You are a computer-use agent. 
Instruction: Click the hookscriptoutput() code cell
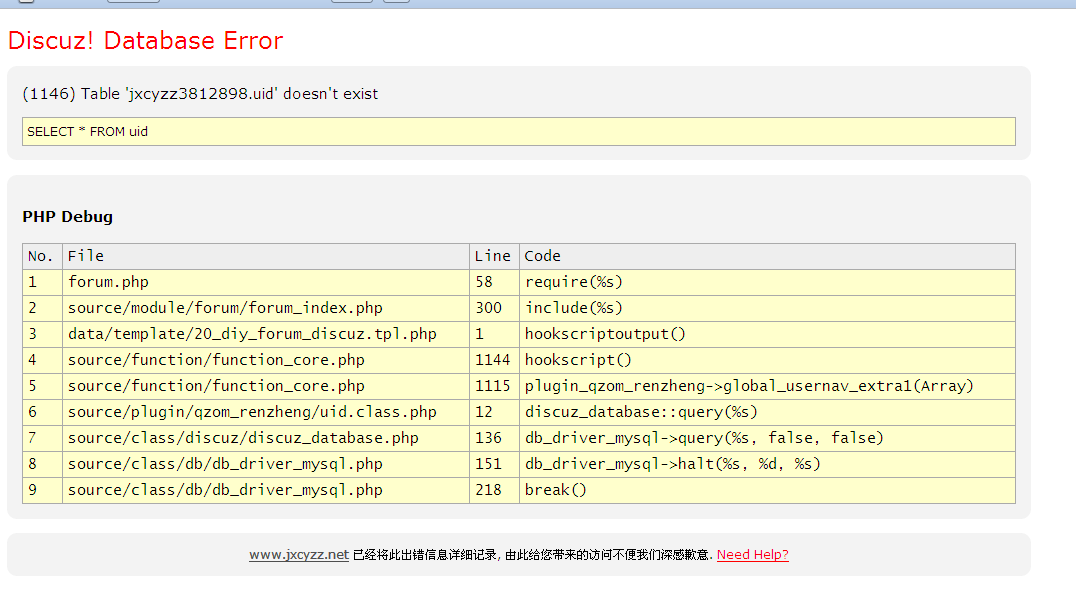click(x=767, y=334)
